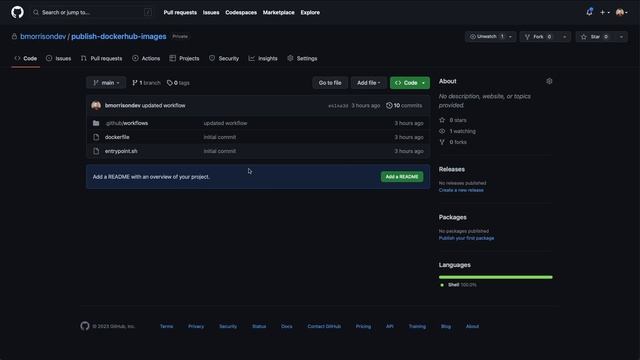Click the Unwatch button
Viewport: 640px width, 360px height.
pyautogui.click(x=487, y=37)
